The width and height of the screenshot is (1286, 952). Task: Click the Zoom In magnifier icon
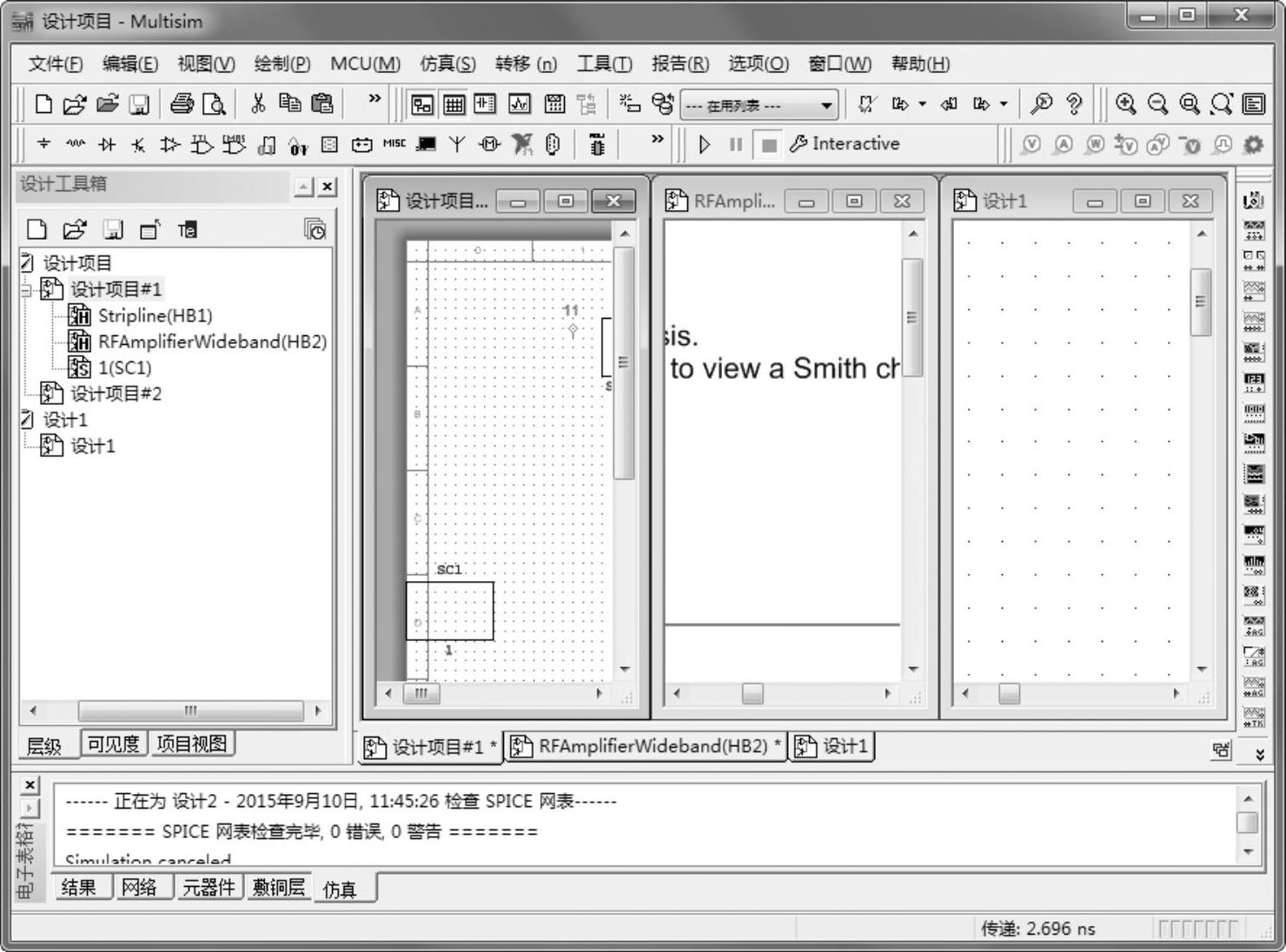1125,104
